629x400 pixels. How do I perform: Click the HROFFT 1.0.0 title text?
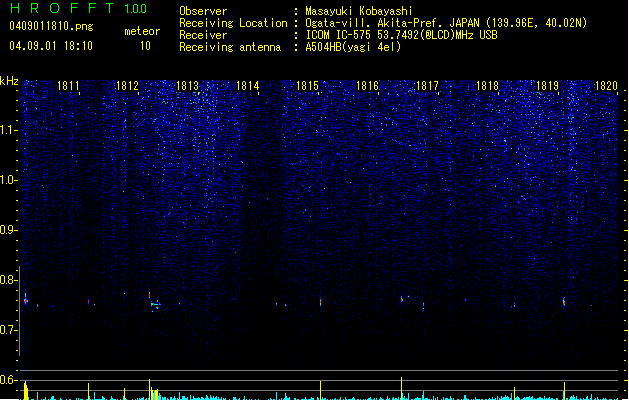(78, 8)
